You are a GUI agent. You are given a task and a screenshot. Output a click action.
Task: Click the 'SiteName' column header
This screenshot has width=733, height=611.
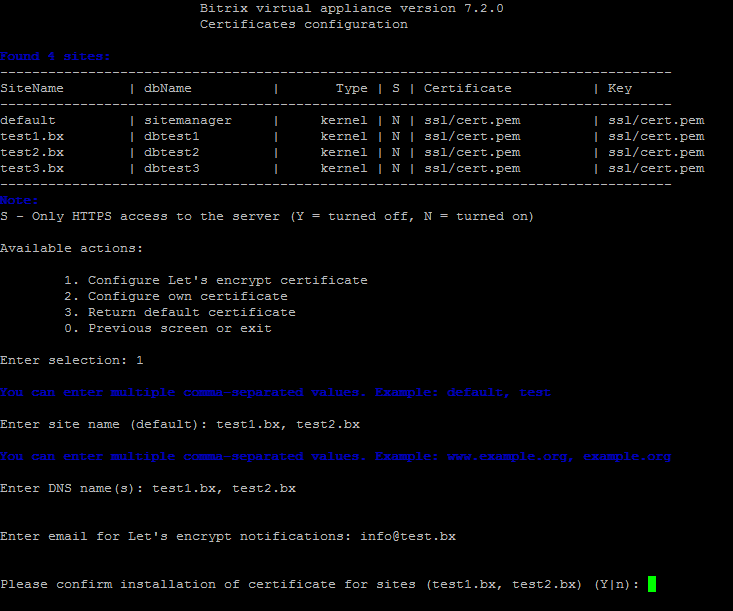click(x=32, y=88)
